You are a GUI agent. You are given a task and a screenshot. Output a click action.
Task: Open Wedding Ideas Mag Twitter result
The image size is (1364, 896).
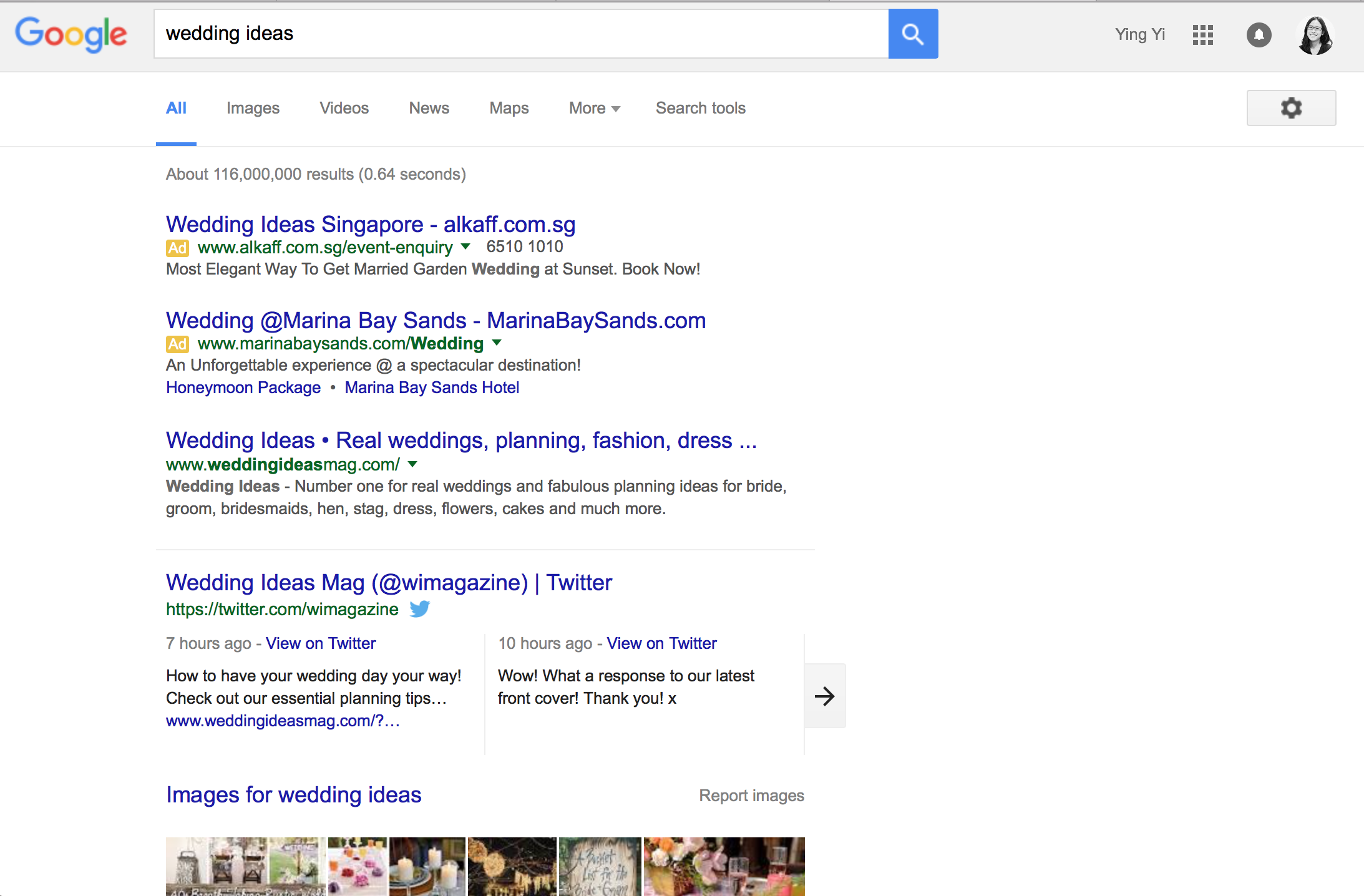[x=388, y=582]
